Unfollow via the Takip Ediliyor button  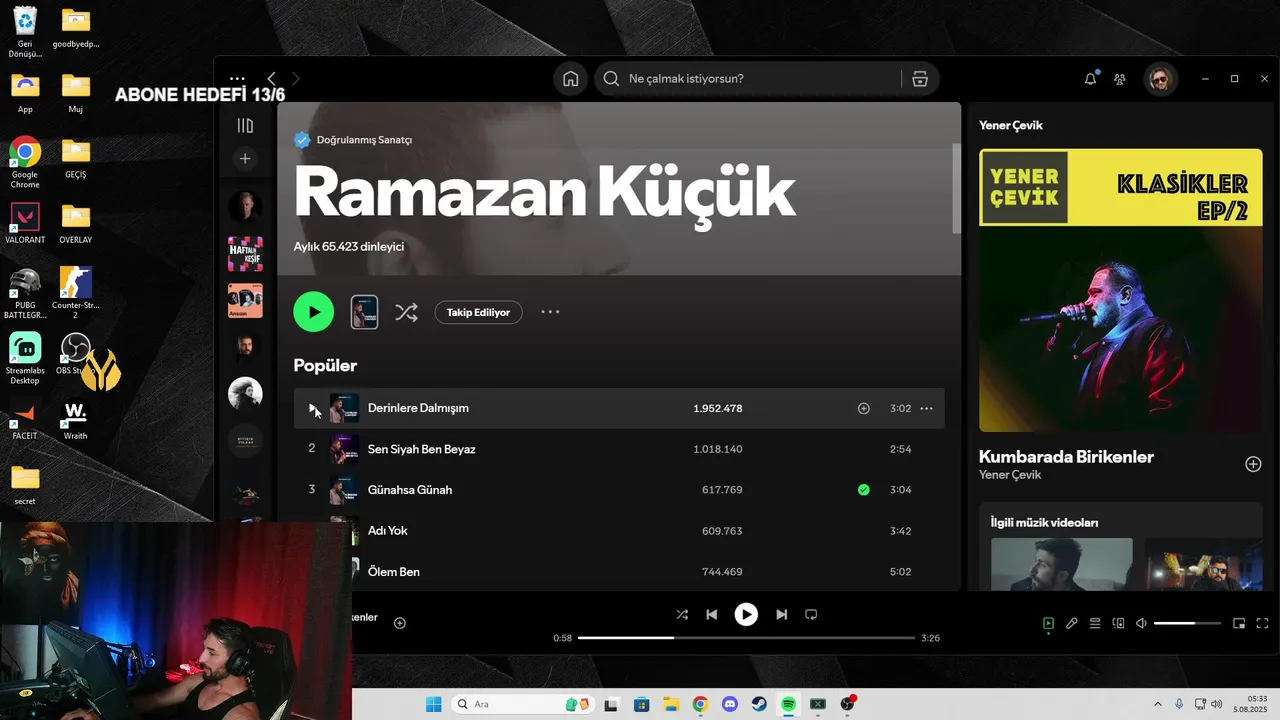[478, 312]
